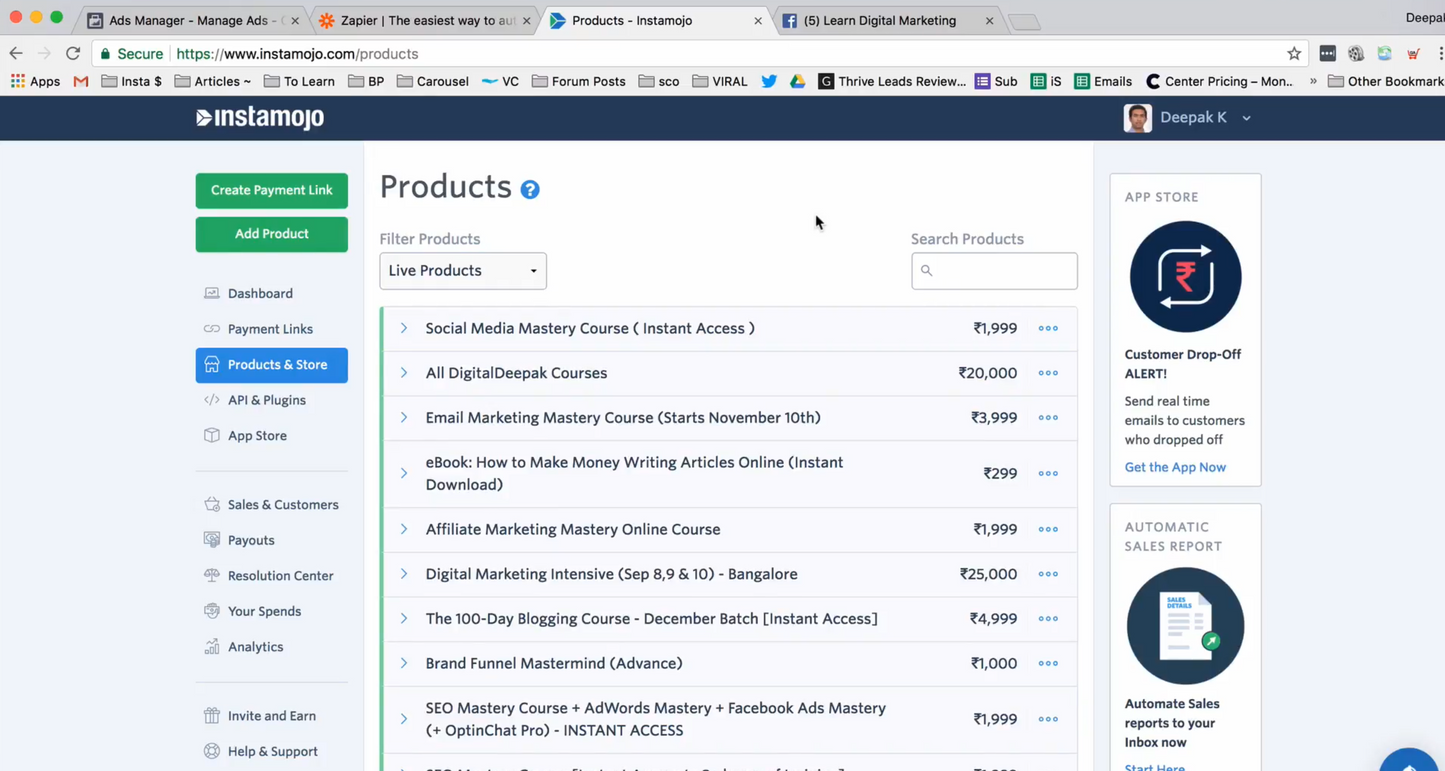Screen dimensions: 1445x771
Task: Click the Customer Drop-Off app rupee icon
Action: click(1185, 277)
